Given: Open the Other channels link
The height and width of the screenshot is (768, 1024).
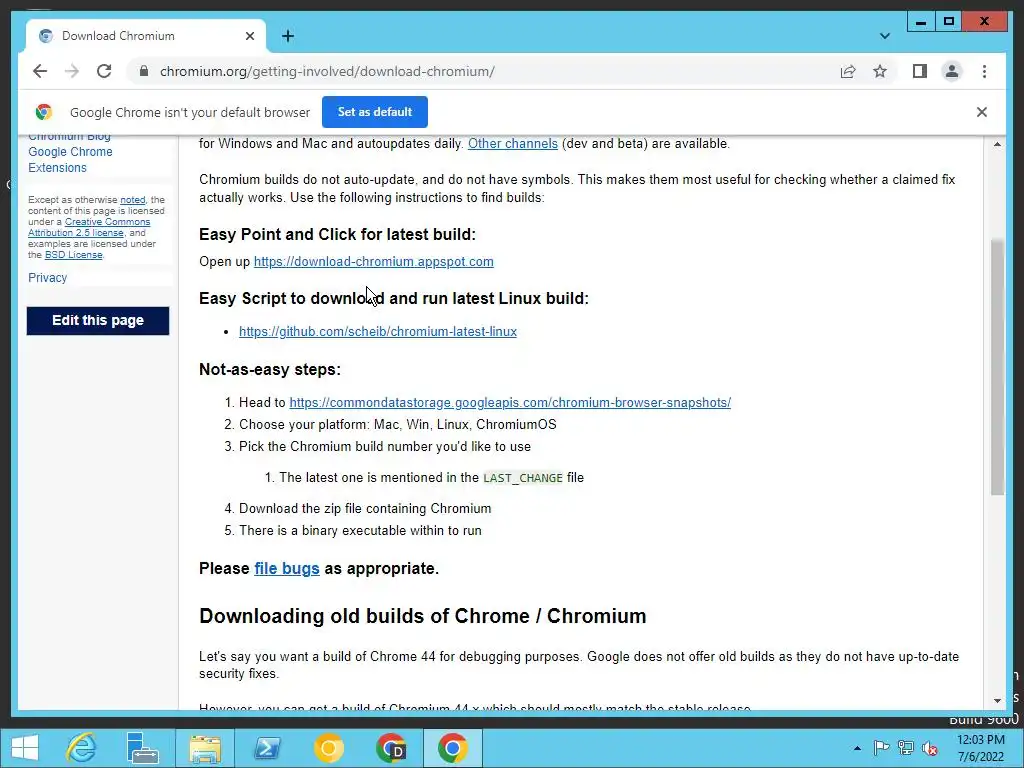Looking at the screenshot, I should pos(513,144).
